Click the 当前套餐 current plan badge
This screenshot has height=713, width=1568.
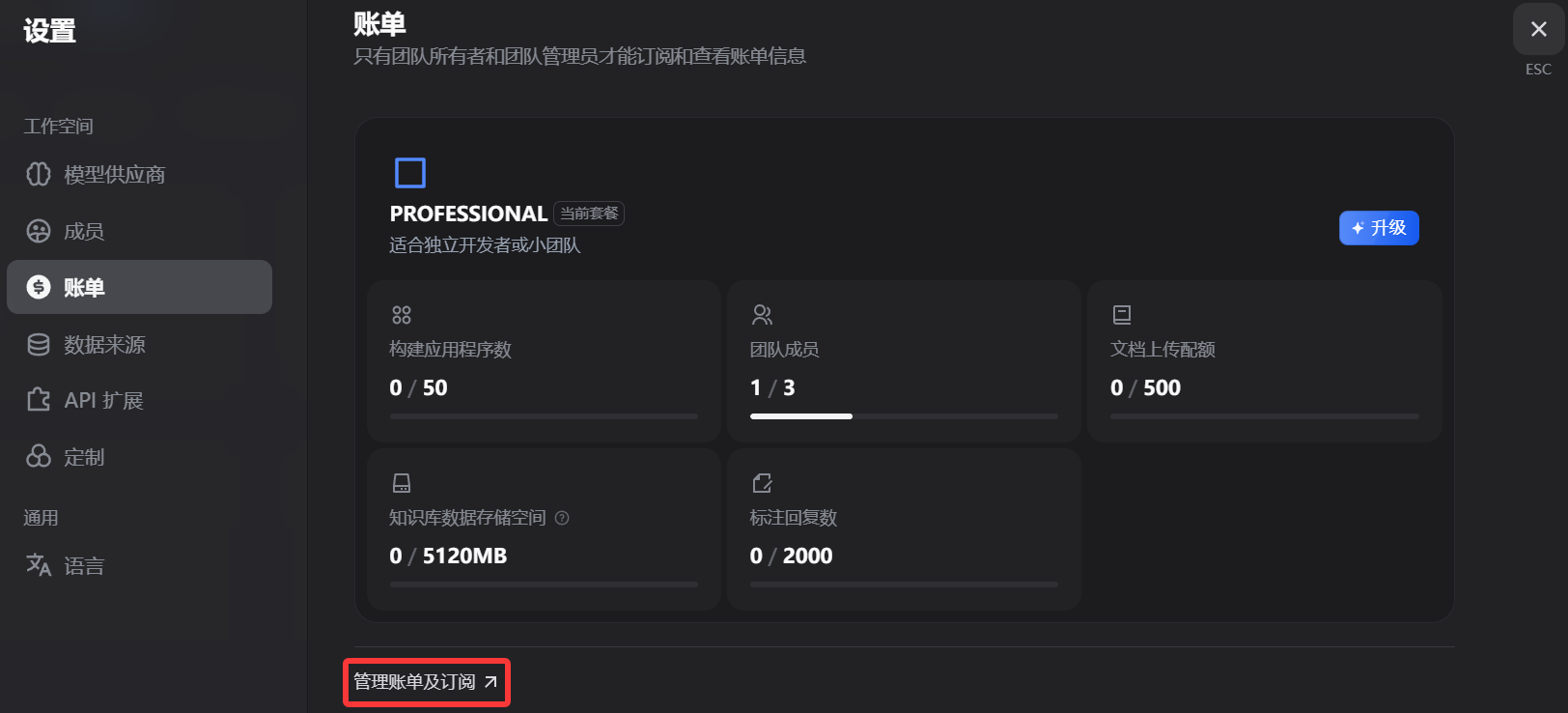tap(589, 214)
